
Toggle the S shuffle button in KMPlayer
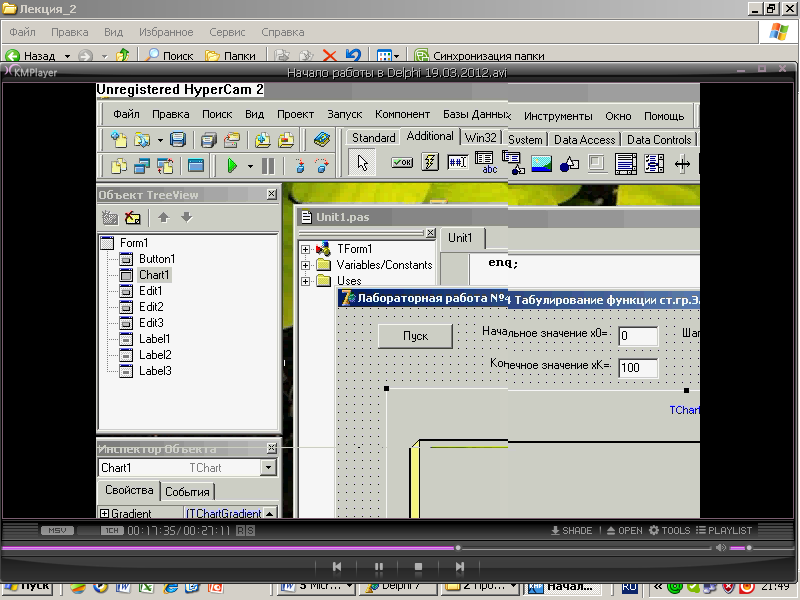(x=250, y=531)
